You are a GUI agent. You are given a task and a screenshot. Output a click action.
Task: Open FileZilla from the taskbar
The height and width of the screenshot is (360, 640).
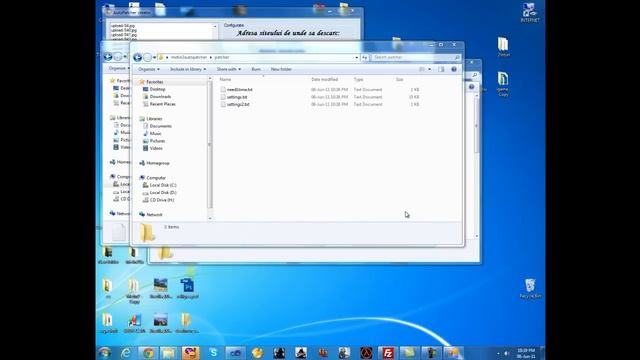(x=387, y=353)
